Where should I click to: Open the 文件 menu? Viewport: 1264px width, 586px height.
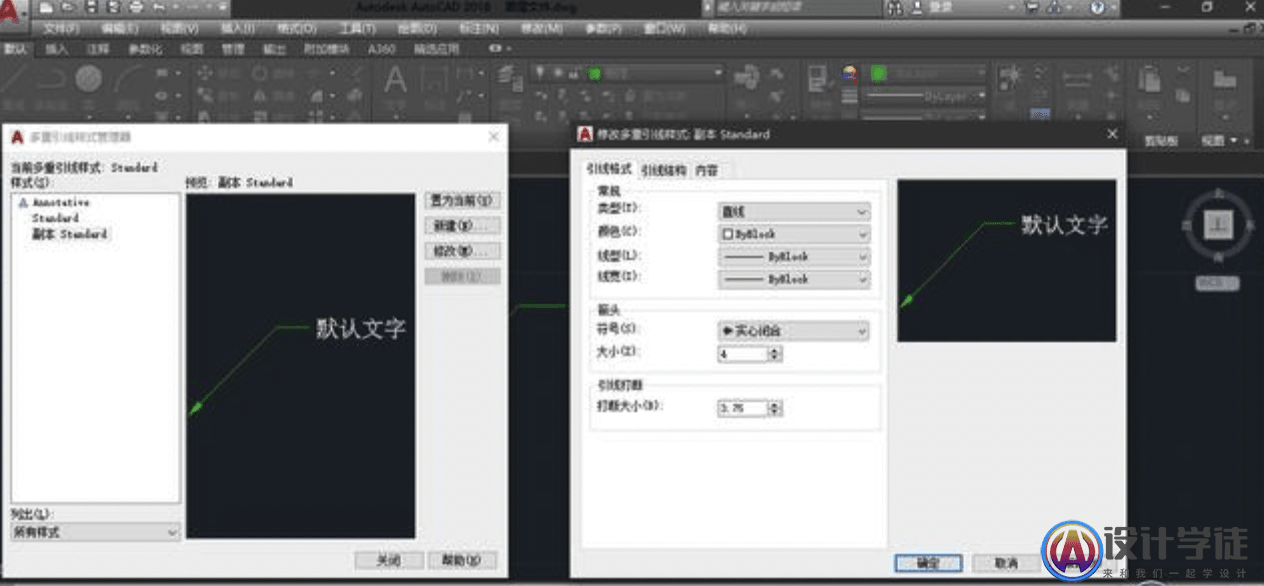[62, 29]
